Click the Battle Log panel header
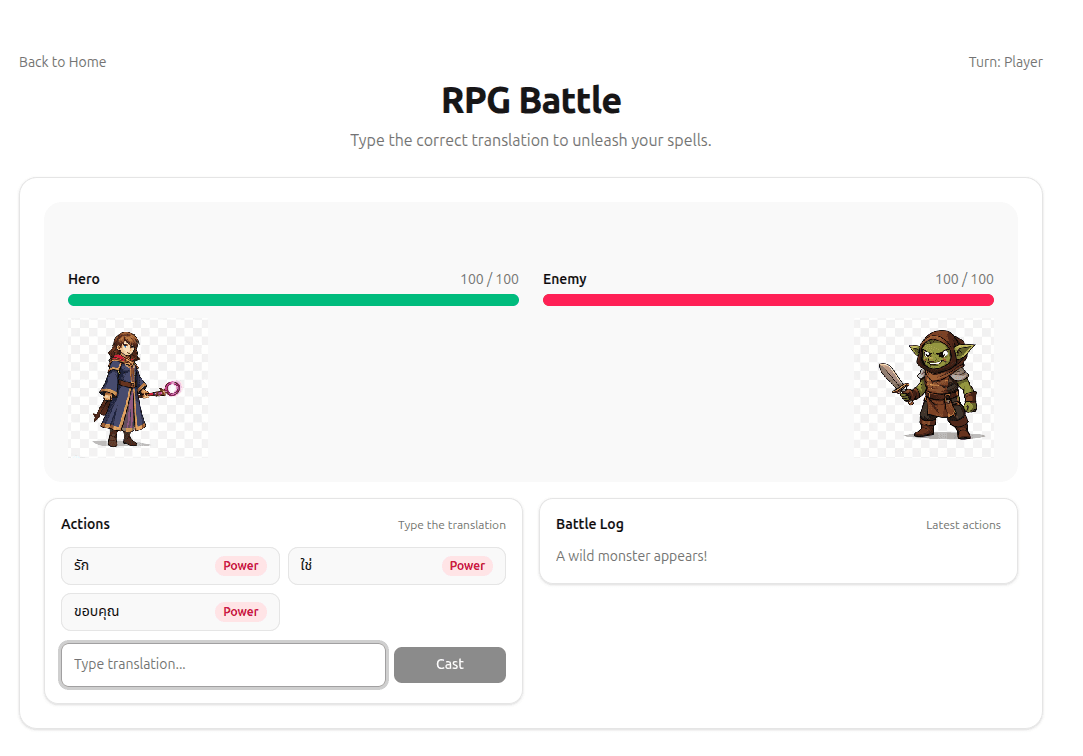The height and width of the screenshot is (756, 1083). click(x=589, y=523)
